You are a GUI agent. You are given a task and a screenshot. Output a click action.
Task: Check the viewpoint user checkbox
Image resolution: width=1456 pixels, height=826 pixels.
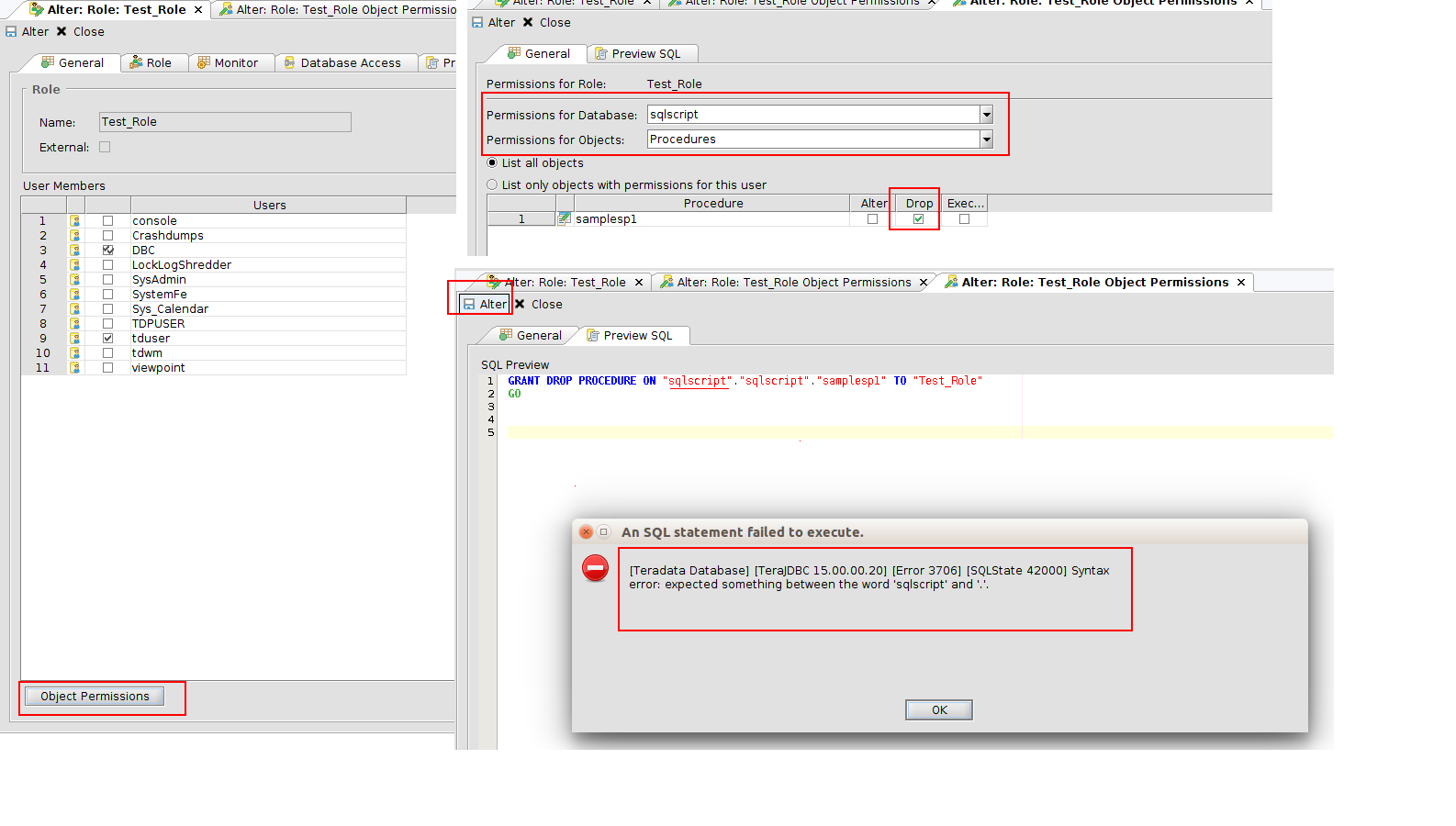pyautogui.click(x=107, y=368)
